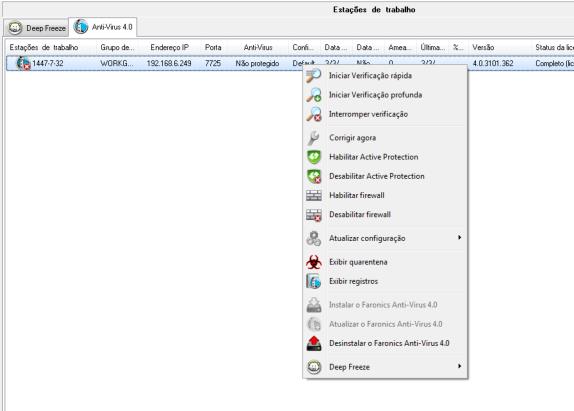Click the red uninstall Faronics Anti-Virus icon
Viewport: 574px width, 411px height.
(x=314, y=344)
